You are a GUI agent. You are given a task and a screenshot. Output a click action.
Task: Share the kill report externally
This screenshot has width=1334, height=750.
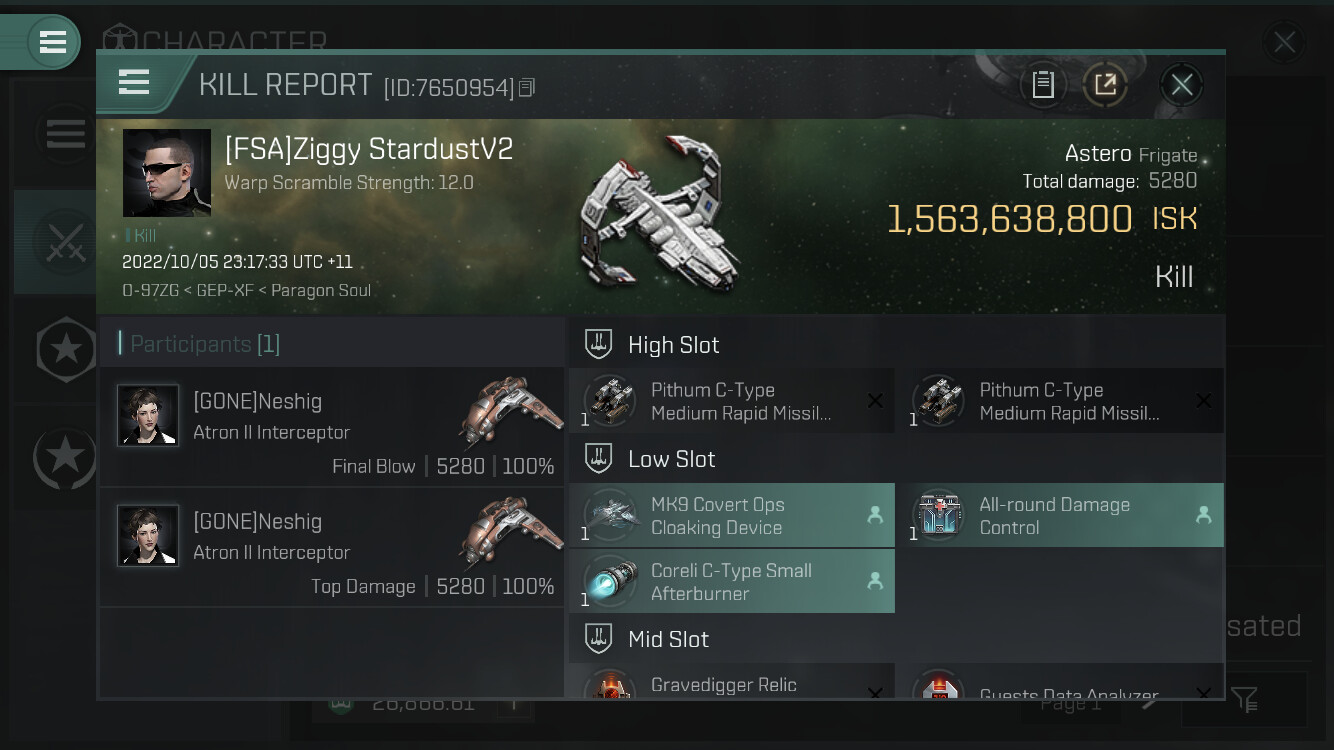(1105, 85)
